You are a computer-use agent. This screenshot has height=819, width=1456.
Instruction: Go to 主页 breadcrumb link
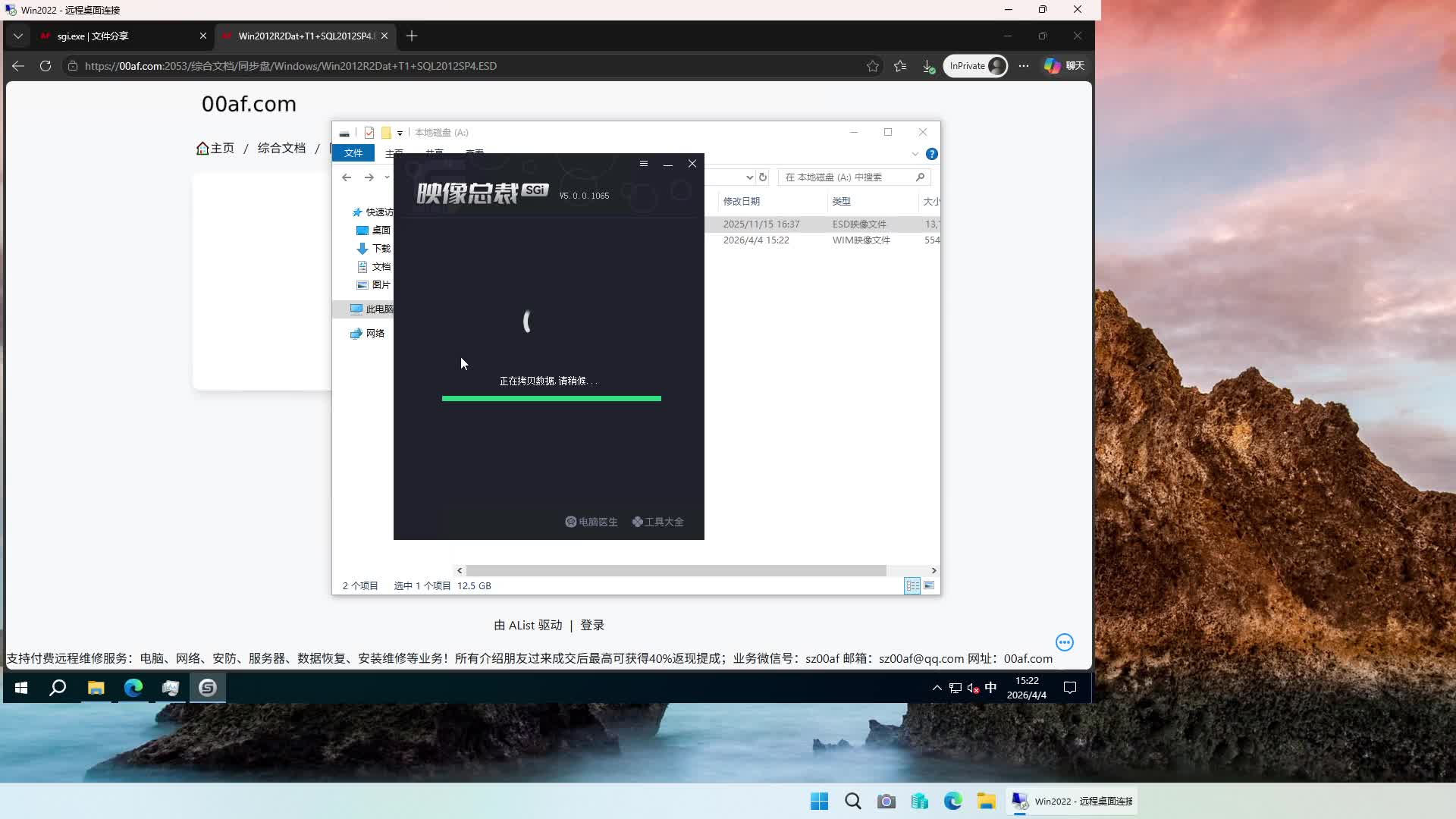215,148
